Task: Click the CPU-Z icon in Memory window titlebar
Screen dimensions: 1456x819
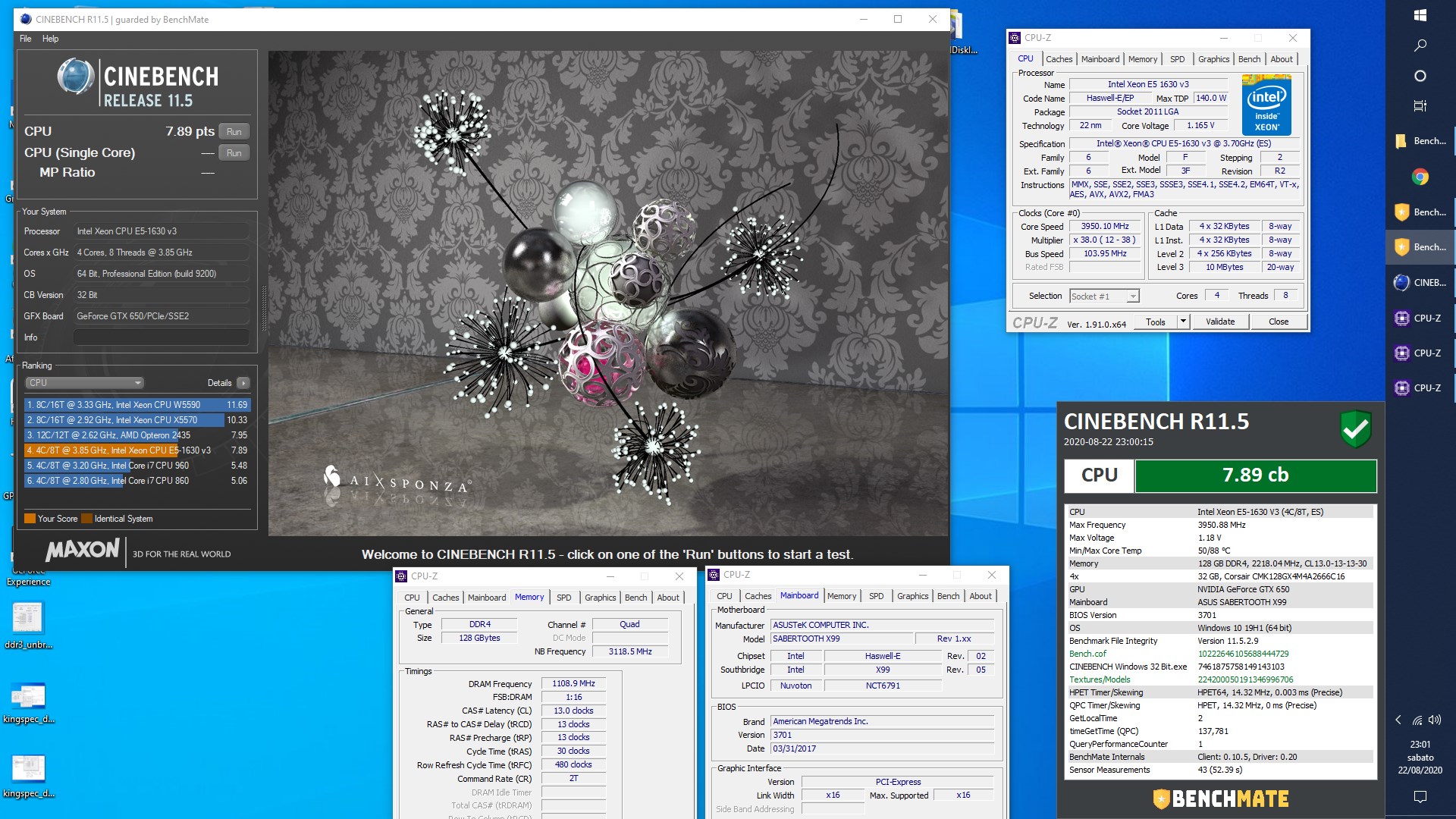Action: [x=402, y=576]
